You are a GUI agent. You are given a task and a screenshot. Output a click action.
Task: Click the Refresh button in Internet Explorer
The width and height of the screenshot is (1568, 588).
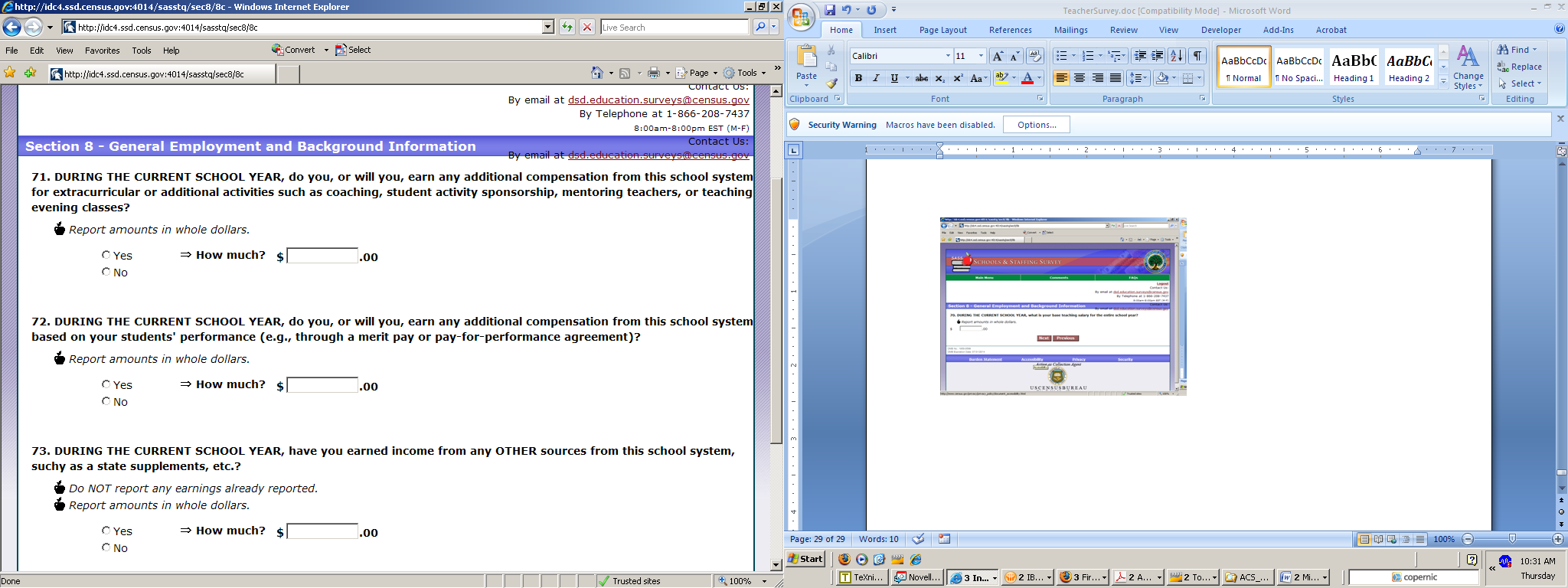pos(567,27)
